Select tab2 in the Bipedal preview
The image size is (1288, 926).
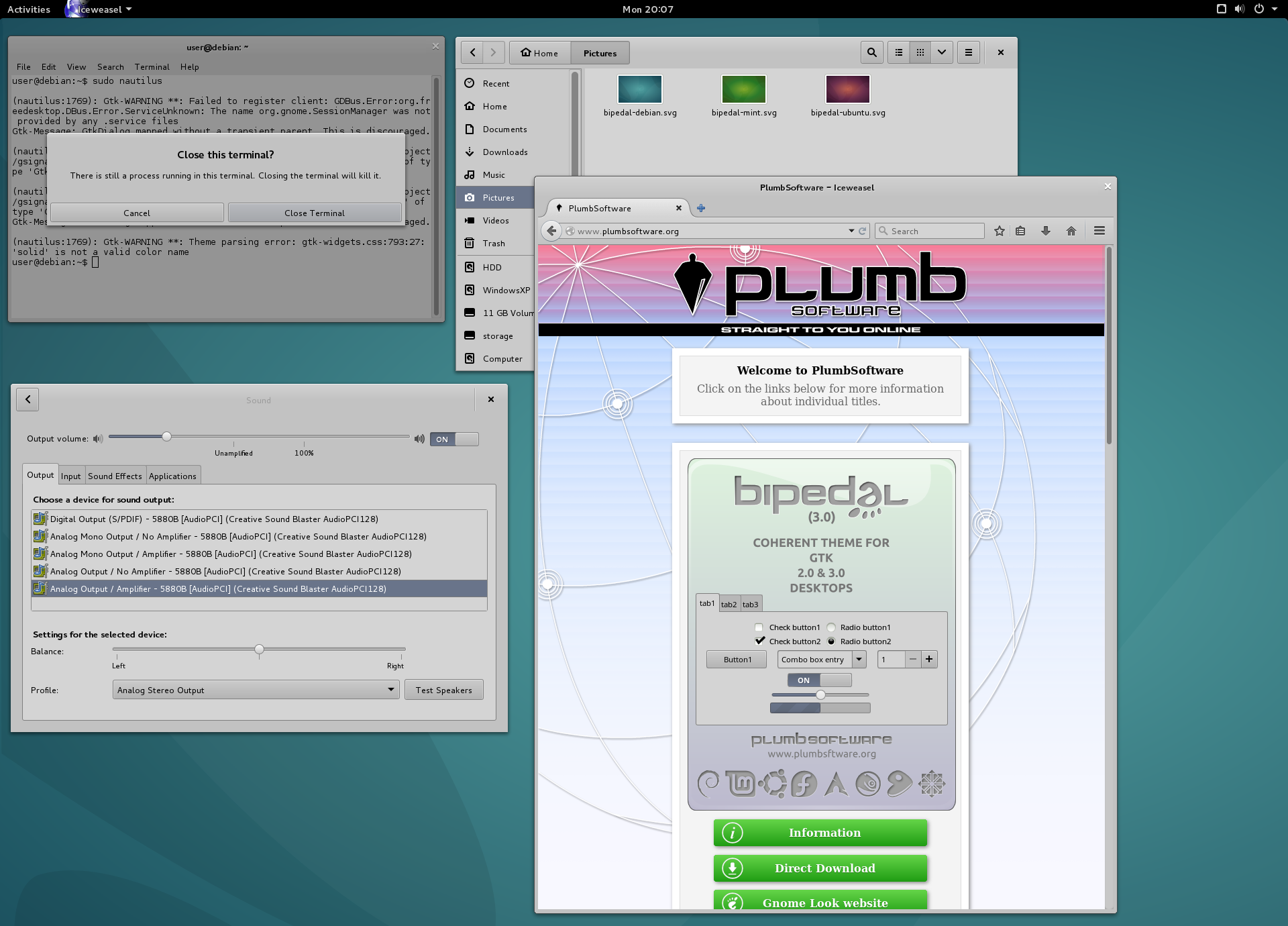[729, 604]
